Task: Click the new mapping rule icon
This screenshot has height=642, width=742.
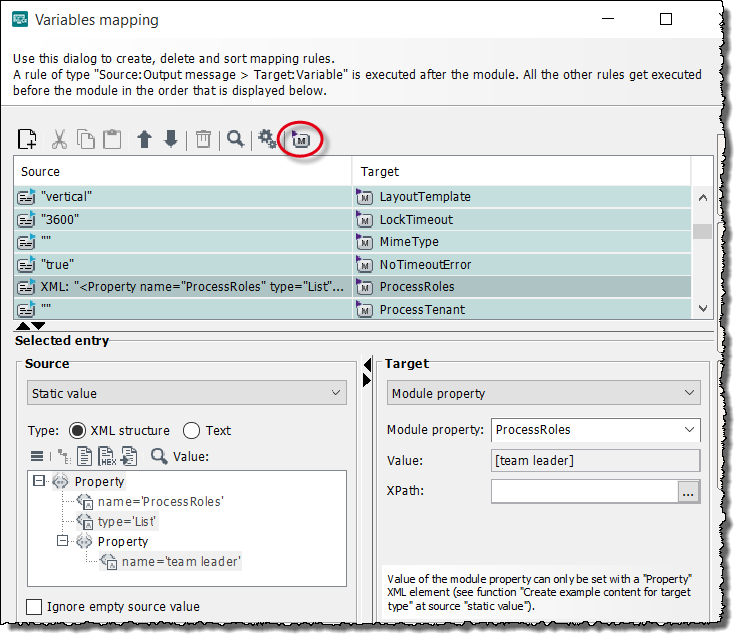Action: click(28, 140)
